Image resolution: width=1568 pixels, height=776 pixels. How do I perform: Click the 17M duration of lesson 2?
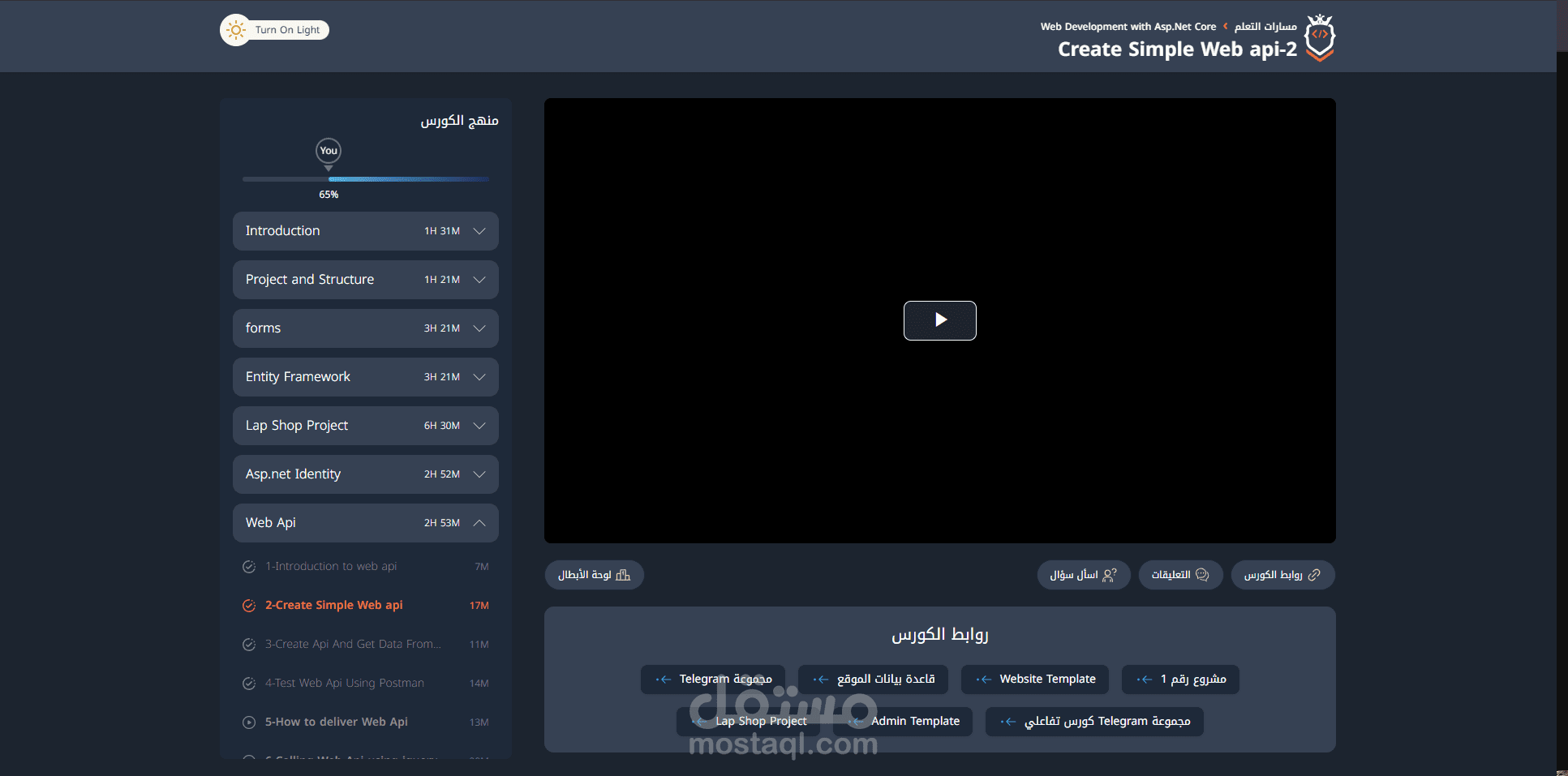tap(479, 606)
